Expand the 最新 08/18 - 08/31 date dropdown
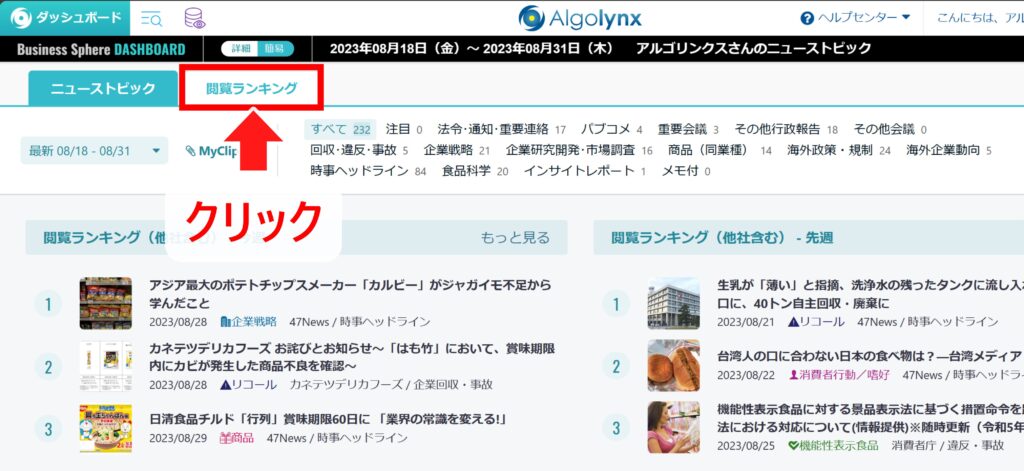 coord(94,151)
